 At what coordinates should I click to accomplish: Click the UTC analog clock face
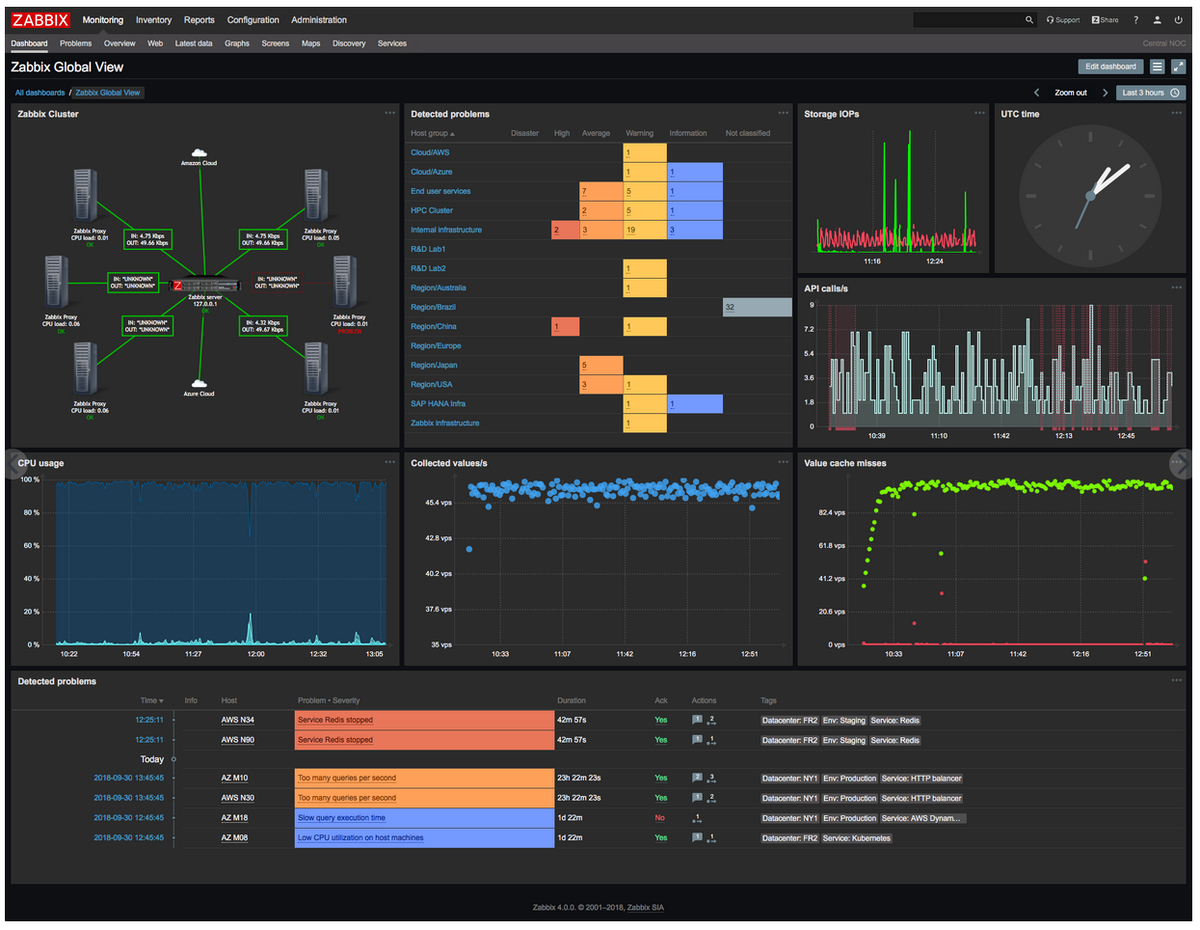(x=1090, y=197)
